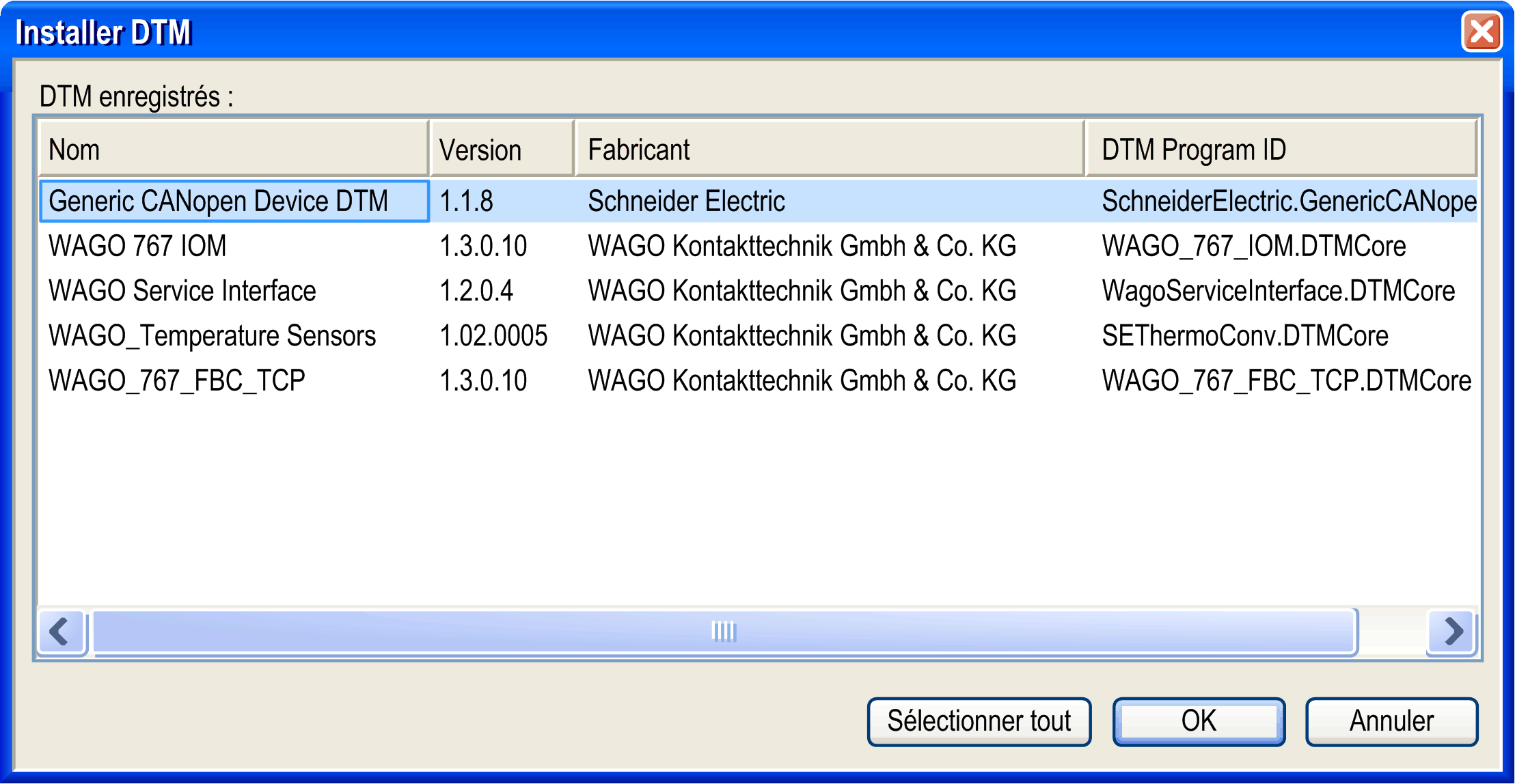Click the Schneider Electric manufacturer cell

coord(686,201)
